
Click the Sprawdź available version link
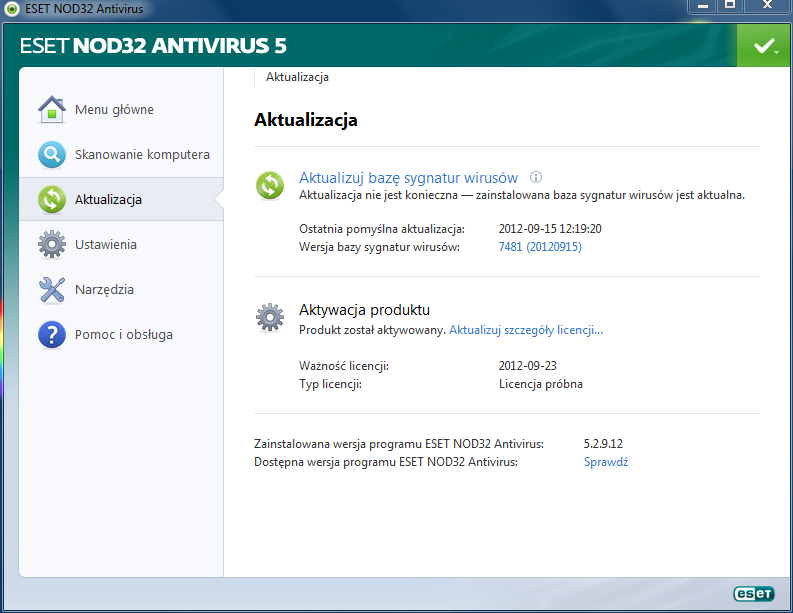606,462
